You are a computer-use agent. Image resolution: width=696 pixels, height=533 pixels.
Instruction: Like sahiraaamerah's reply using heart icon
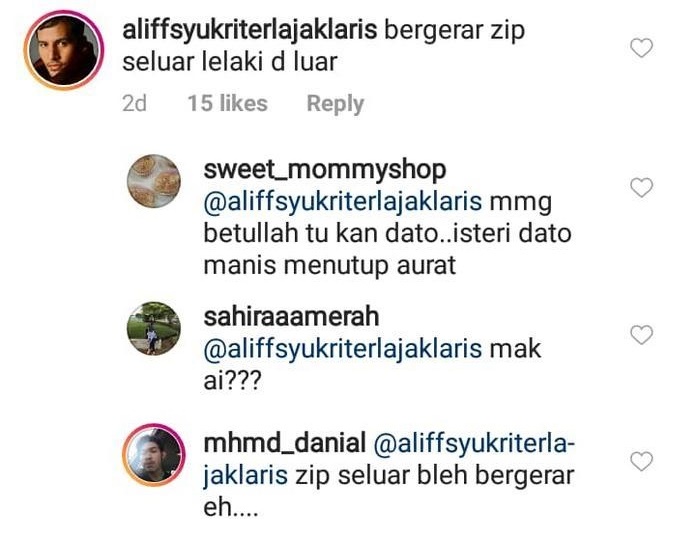pos(641,335)
